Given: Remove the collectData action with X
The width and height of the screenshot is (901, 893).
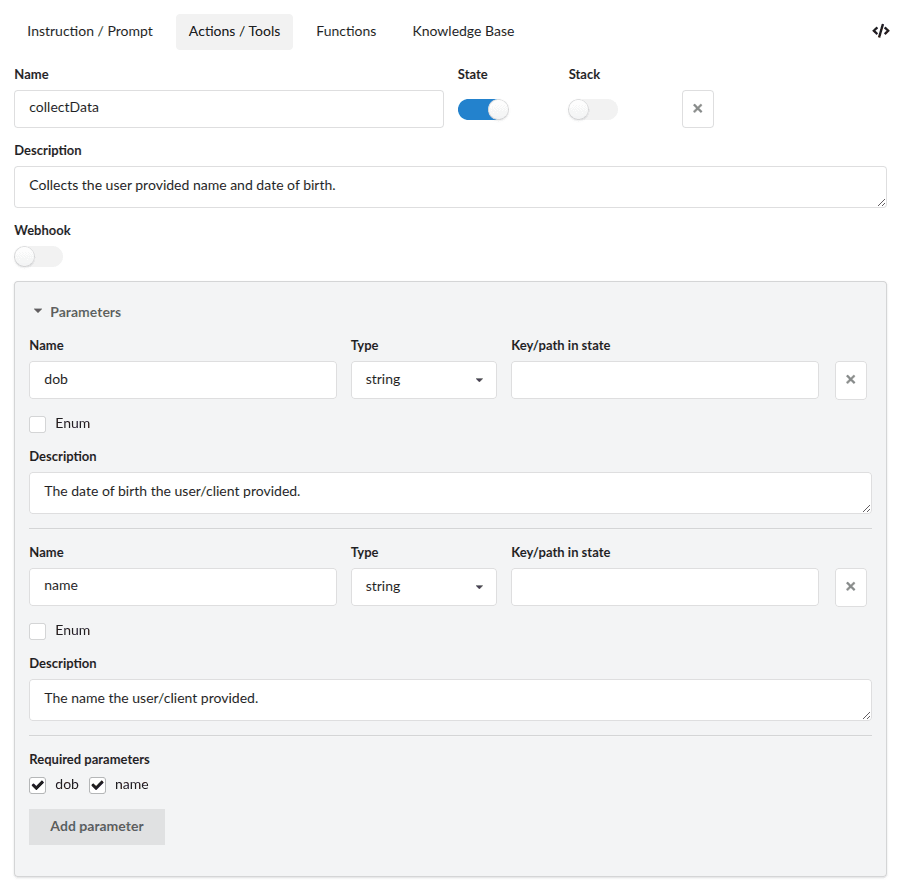Looking at the screenshot, I should 697,109.
